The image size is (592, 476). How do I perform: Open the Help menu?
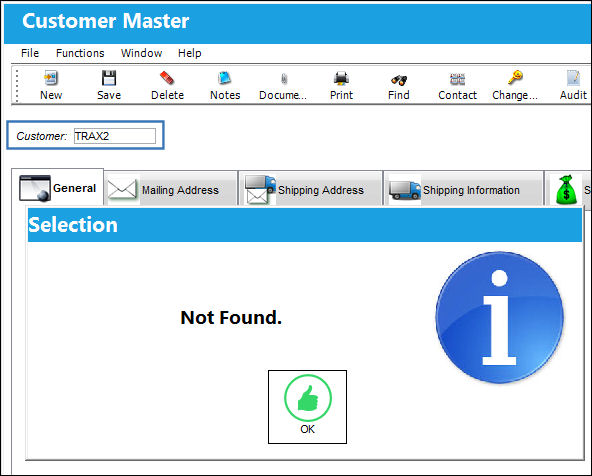(x=190, y=53)
